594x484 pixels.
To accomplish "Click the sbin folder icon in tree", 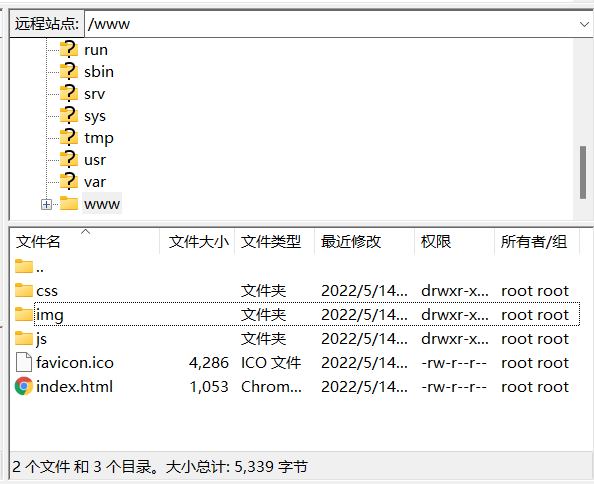I will coord(69,71).
